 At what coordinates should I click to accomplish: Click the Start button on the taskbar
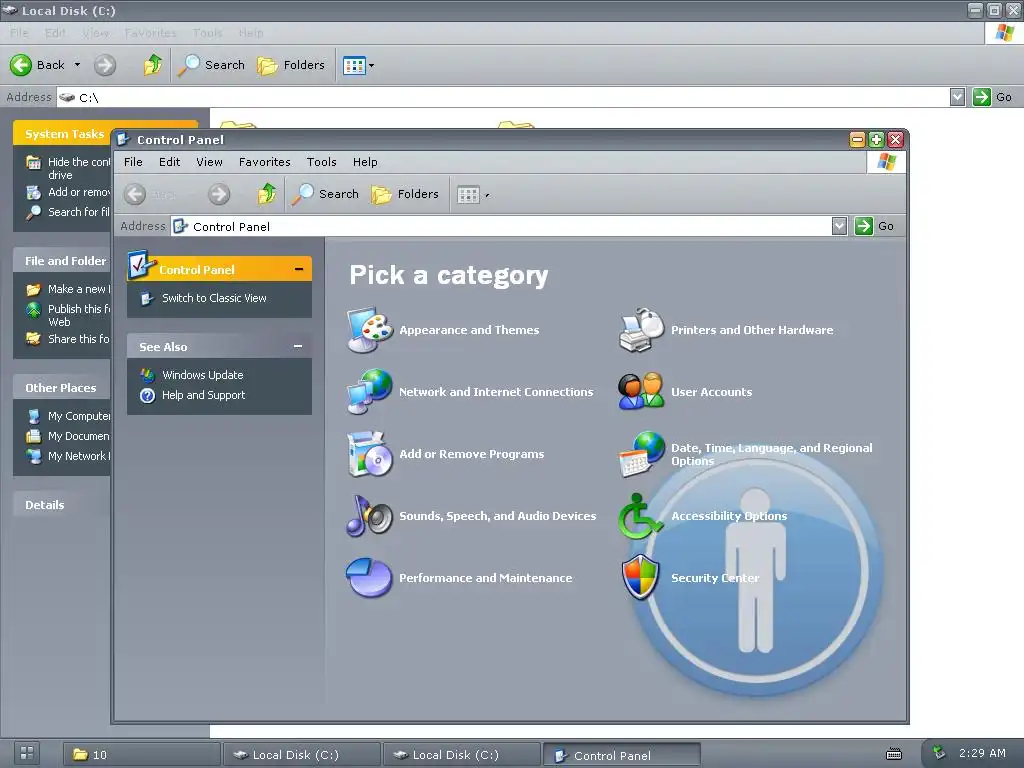click(27, 752)
